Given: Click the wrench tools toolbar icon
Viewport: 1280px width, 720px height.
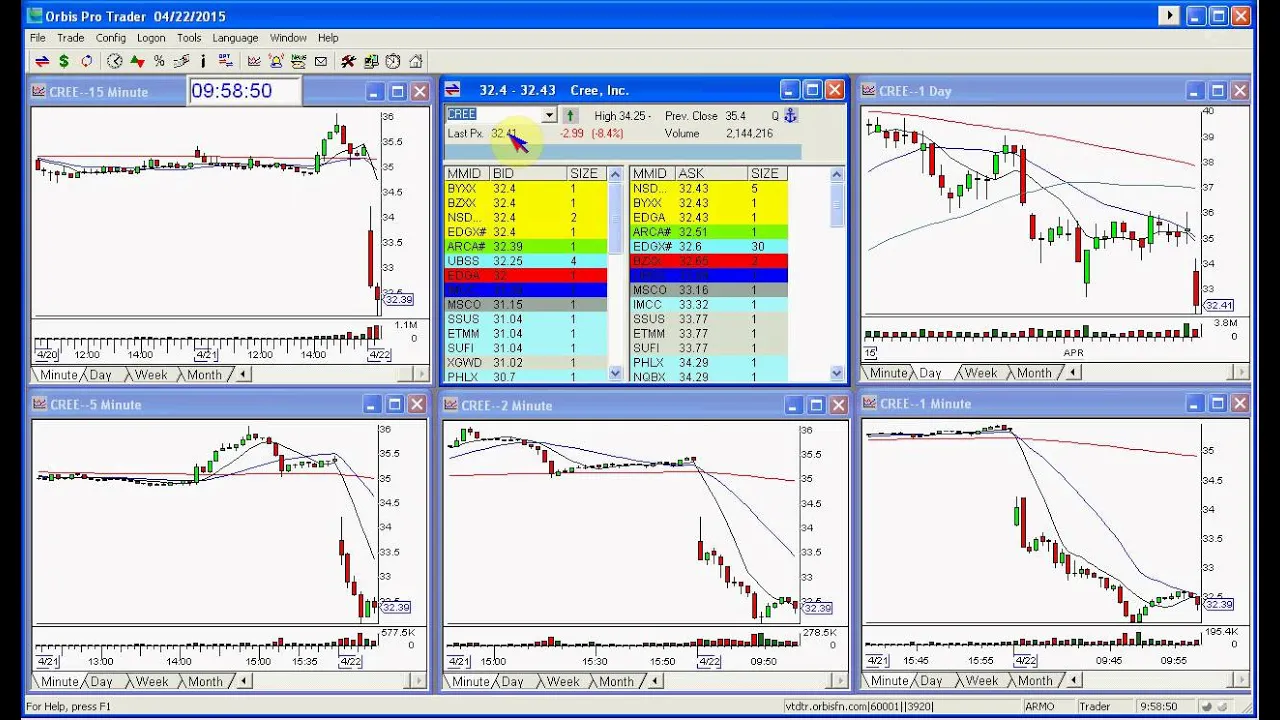Looking at the screenshot, I should click(348, 61).
